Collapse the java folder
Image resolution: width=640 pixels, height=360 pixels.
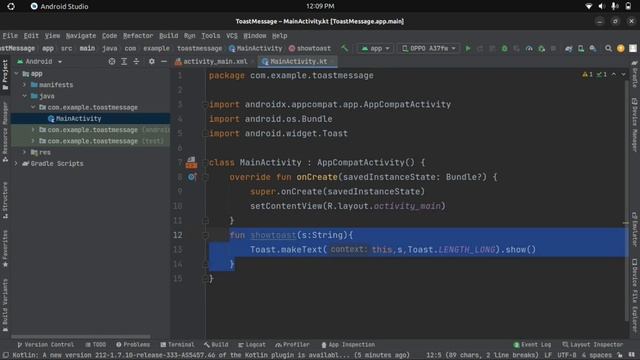tap(24, 96)
